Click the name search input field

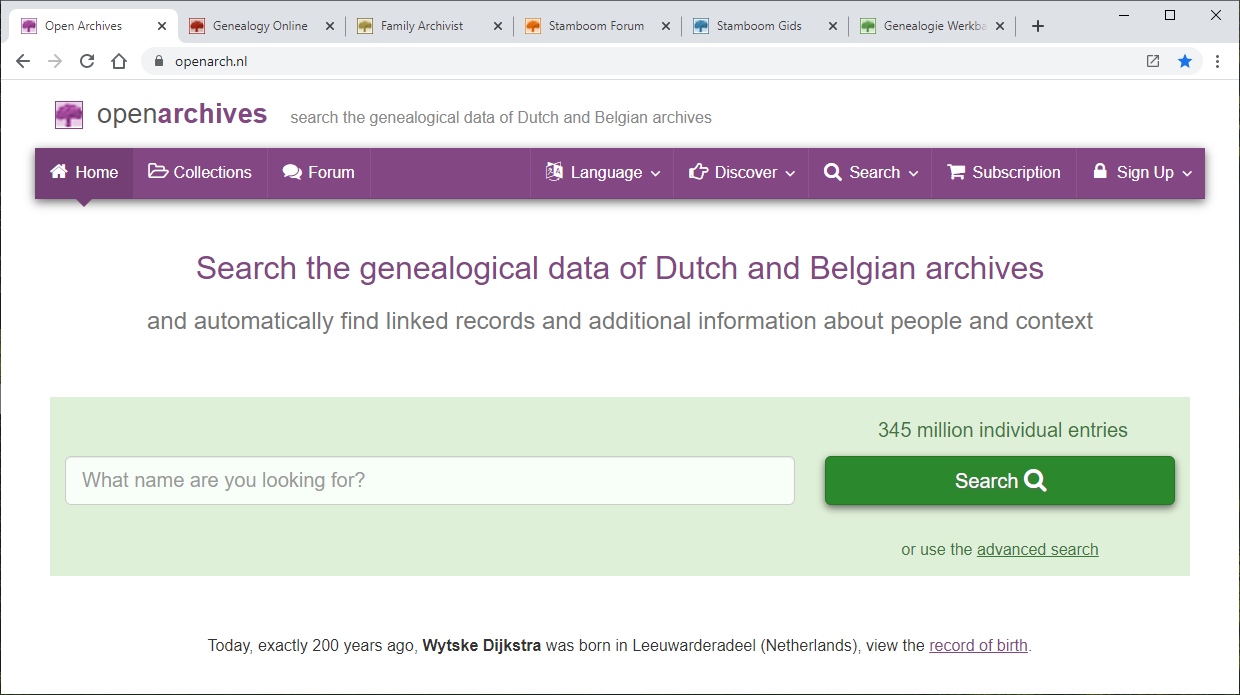[x=430, y=480]
